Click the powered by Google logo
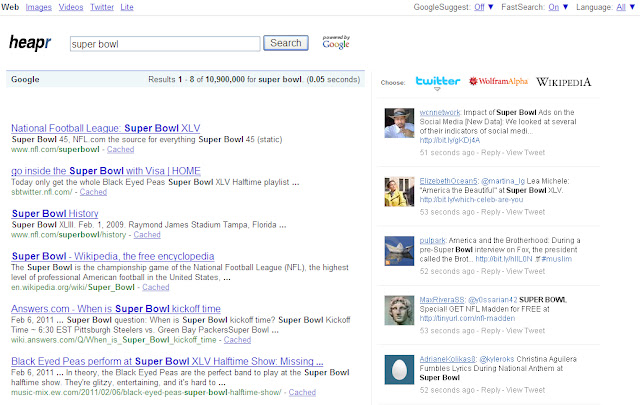Image resolution: width=640 pixels, height=405 pixels. [336, 42]
